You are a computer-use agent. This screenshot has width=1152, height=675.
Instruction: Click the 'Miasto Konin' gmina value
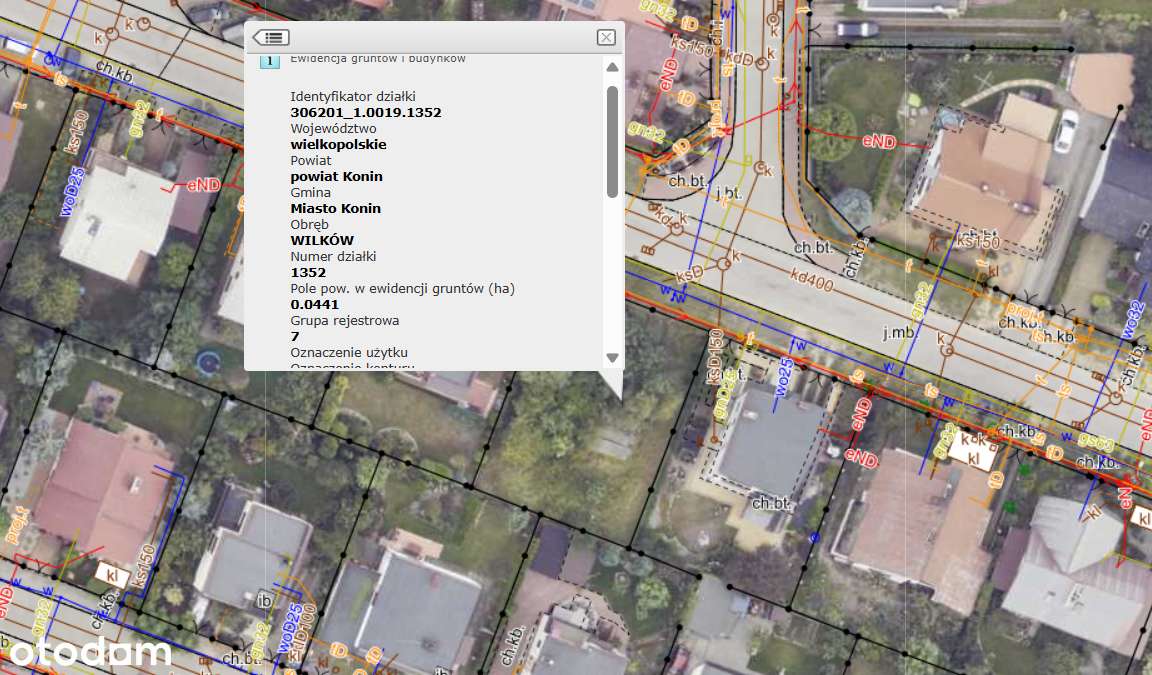click(x=335, y=208)
